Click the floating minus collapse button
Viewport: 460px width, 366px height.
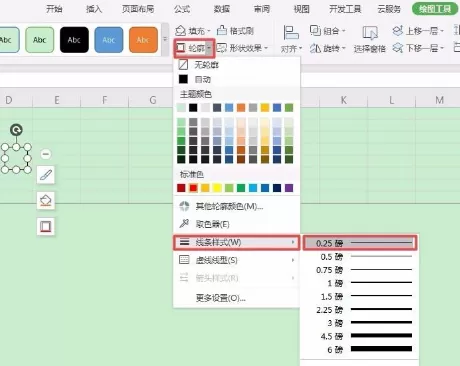pyautogui.click(x=46, y=154)
